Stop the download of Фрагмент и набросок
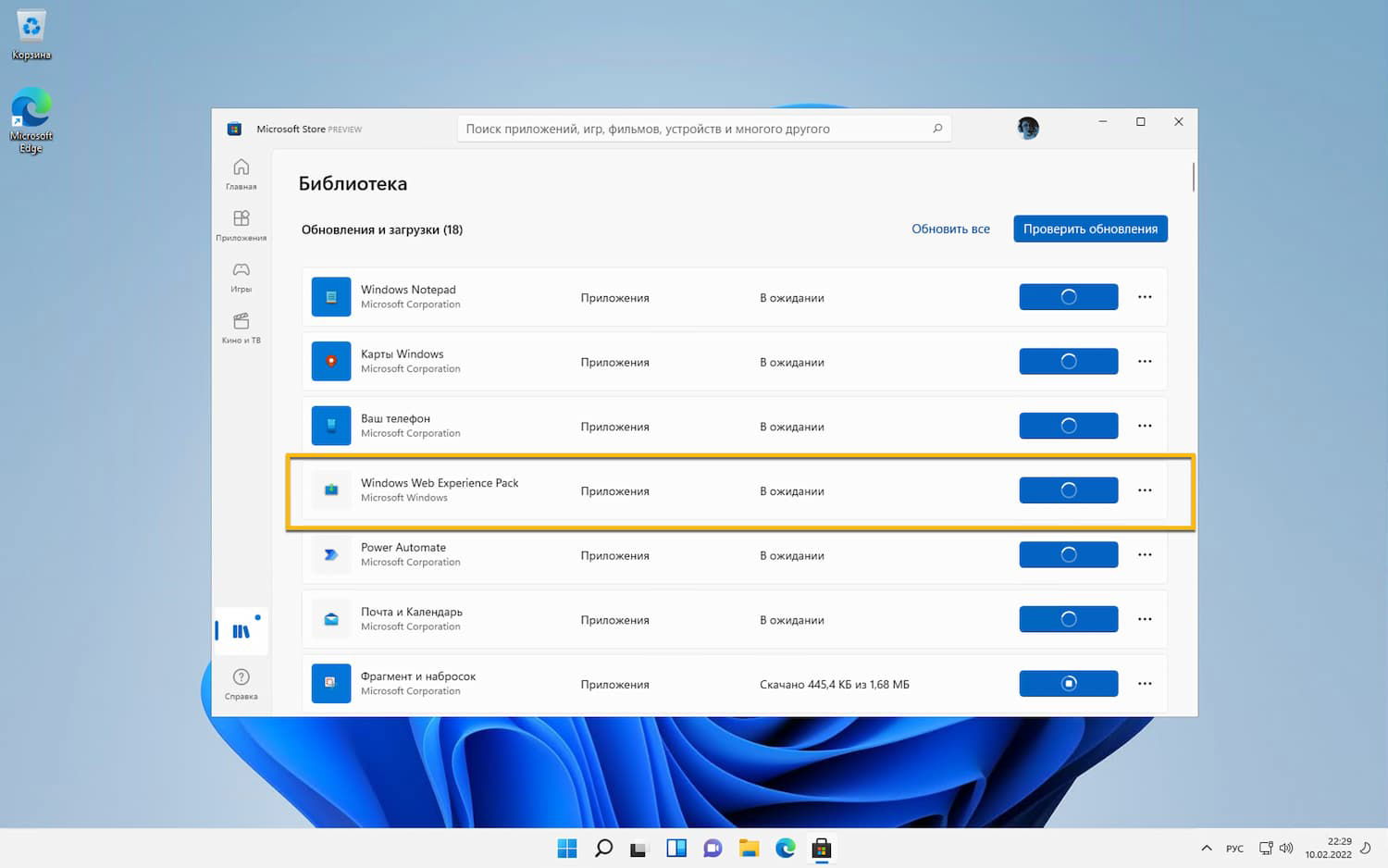Viewport: 1388px width, 868px height. [1069, 683]
